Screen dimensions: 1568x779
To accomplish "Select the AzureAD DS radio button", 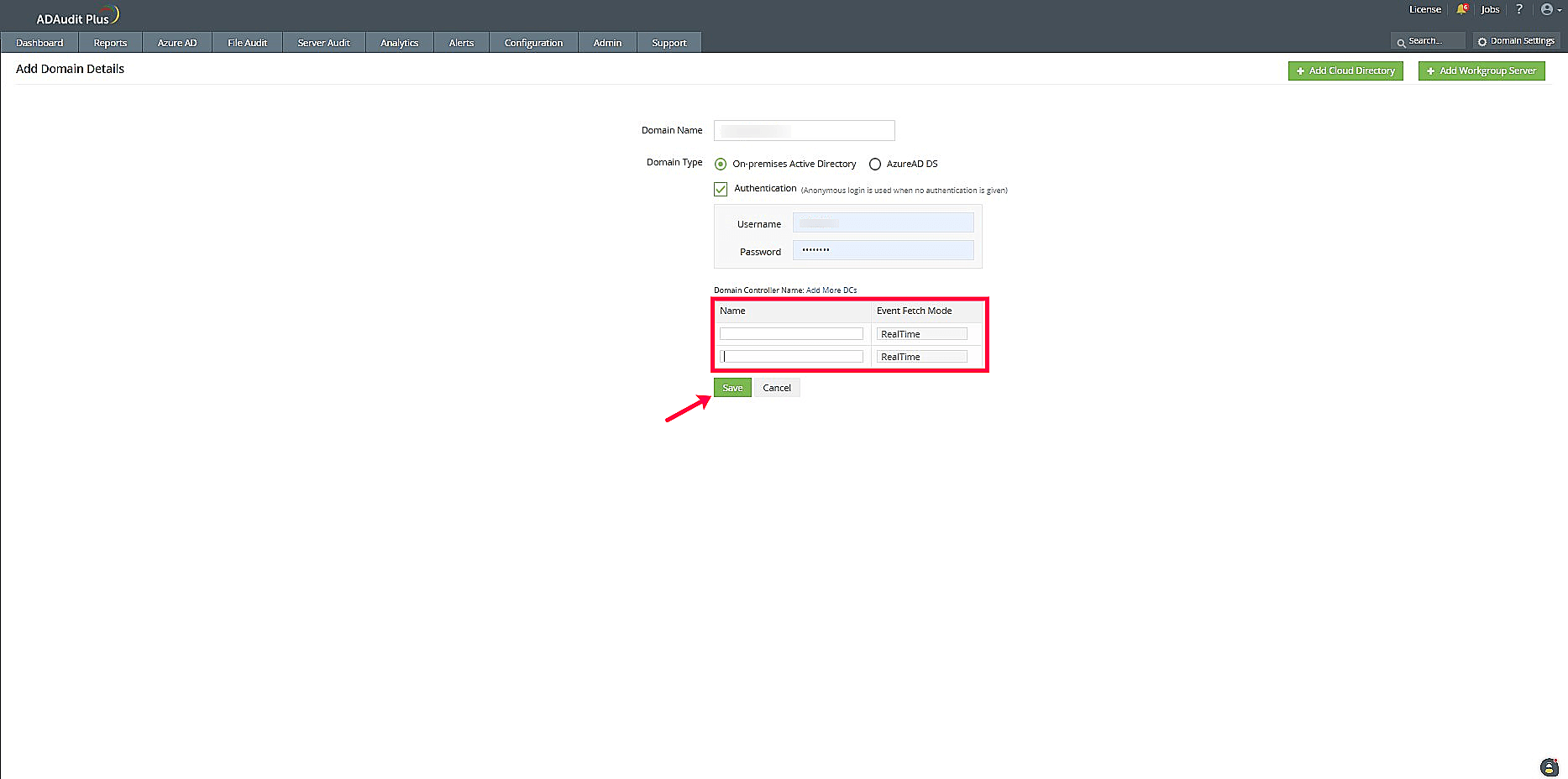I will coord(876,164).
